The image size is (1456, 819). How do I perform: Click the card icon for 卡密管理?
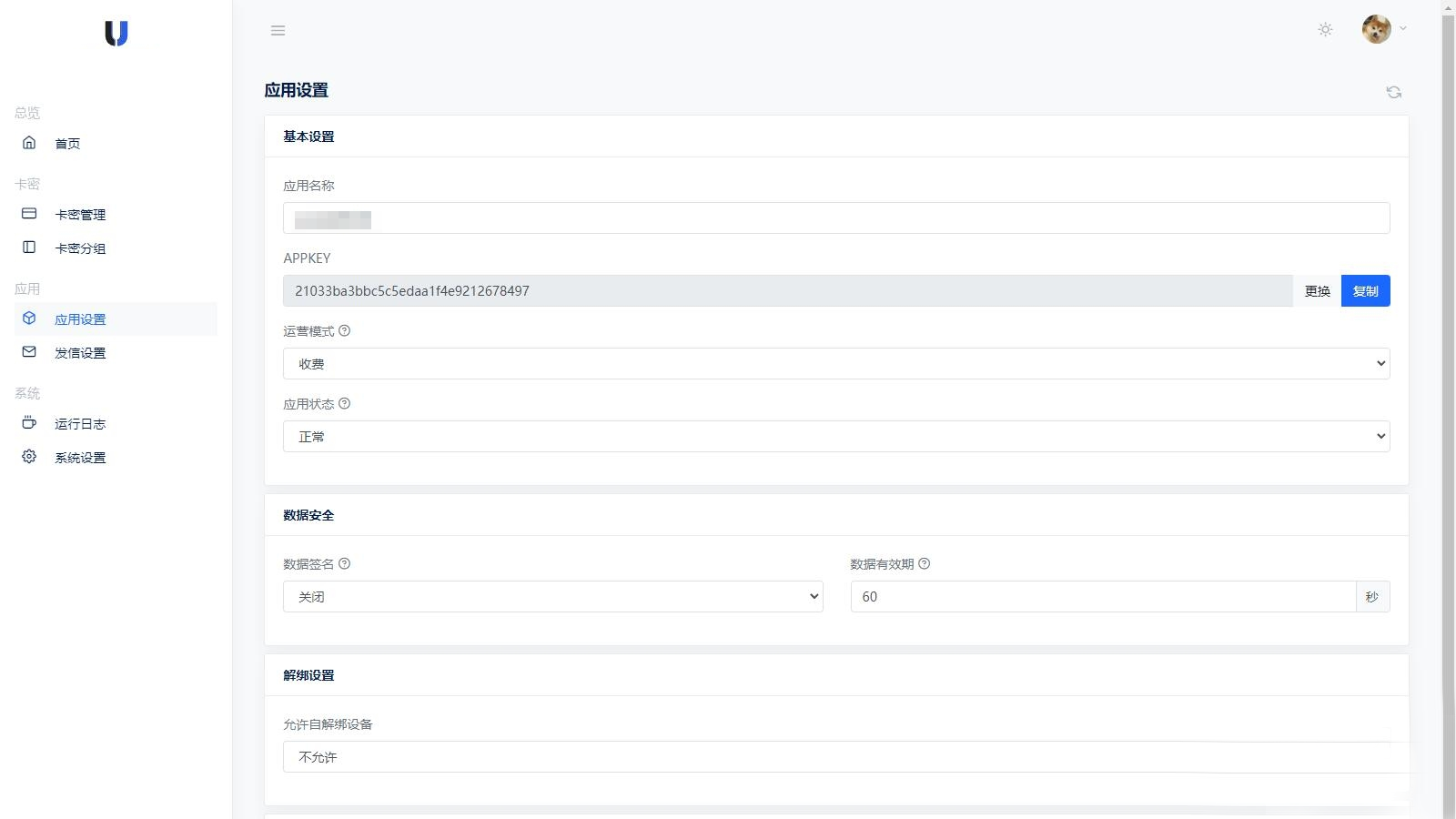(29, 213)
